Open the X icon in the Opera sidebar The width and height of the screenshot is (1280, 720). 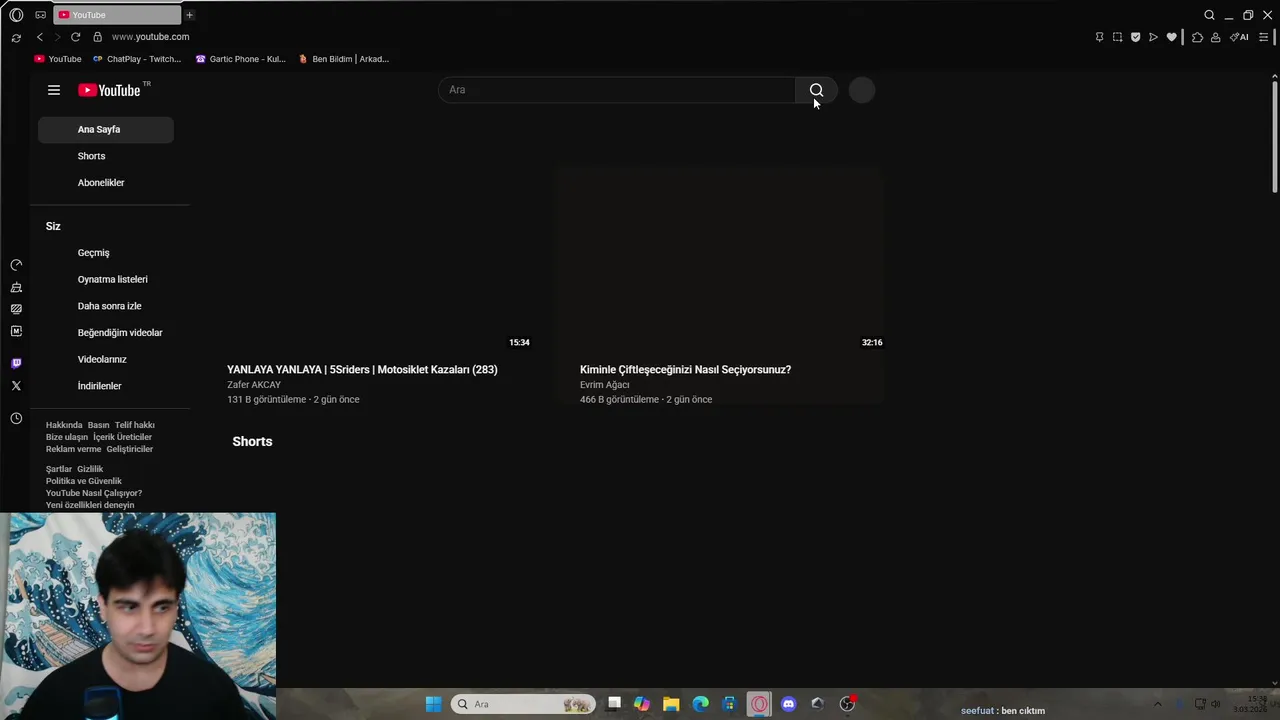pyautogui.click(x=16, y=385)
